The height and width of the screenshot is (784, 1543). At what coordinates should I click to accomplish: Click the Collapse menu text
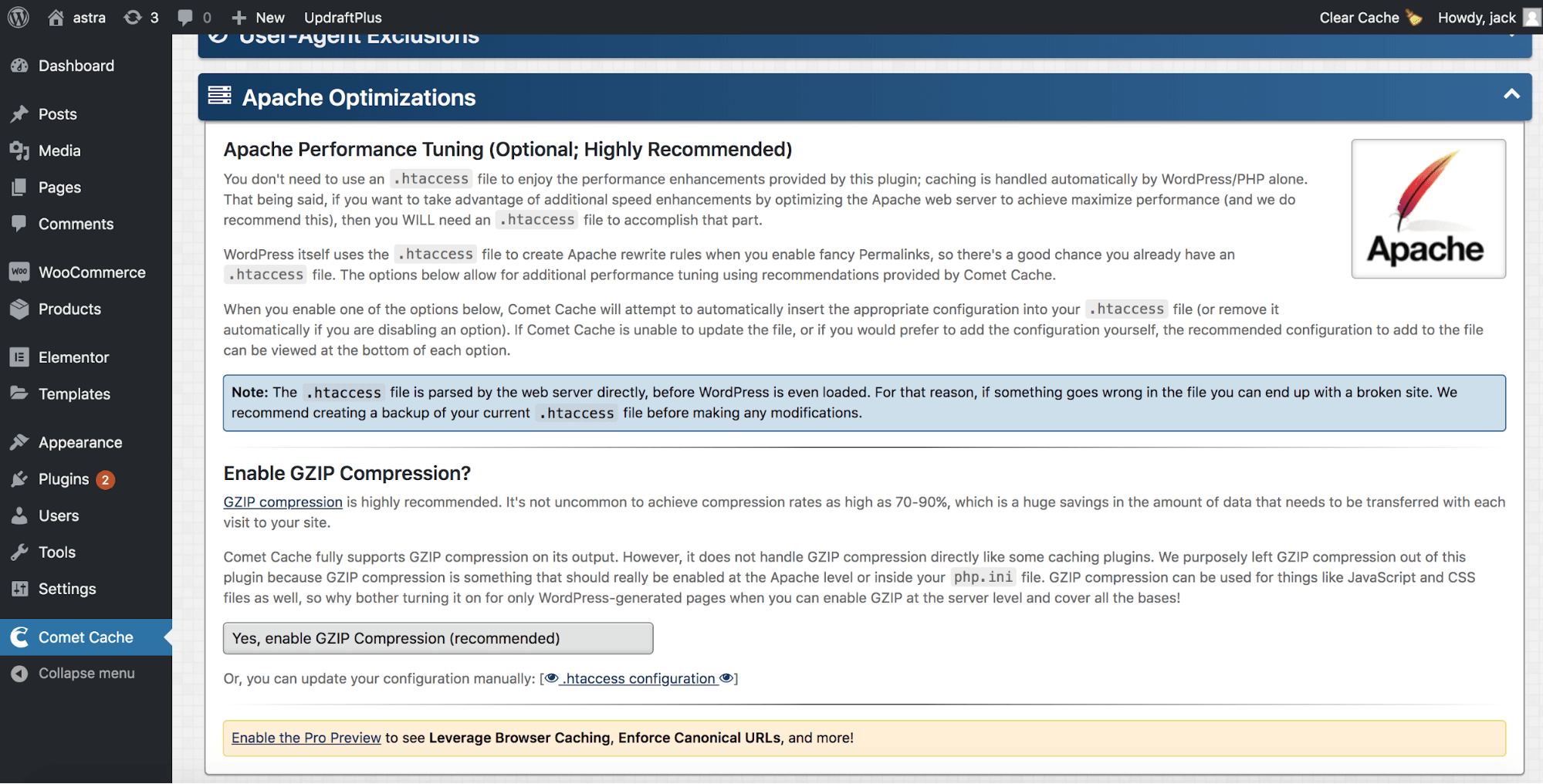[x=86, y=674]
